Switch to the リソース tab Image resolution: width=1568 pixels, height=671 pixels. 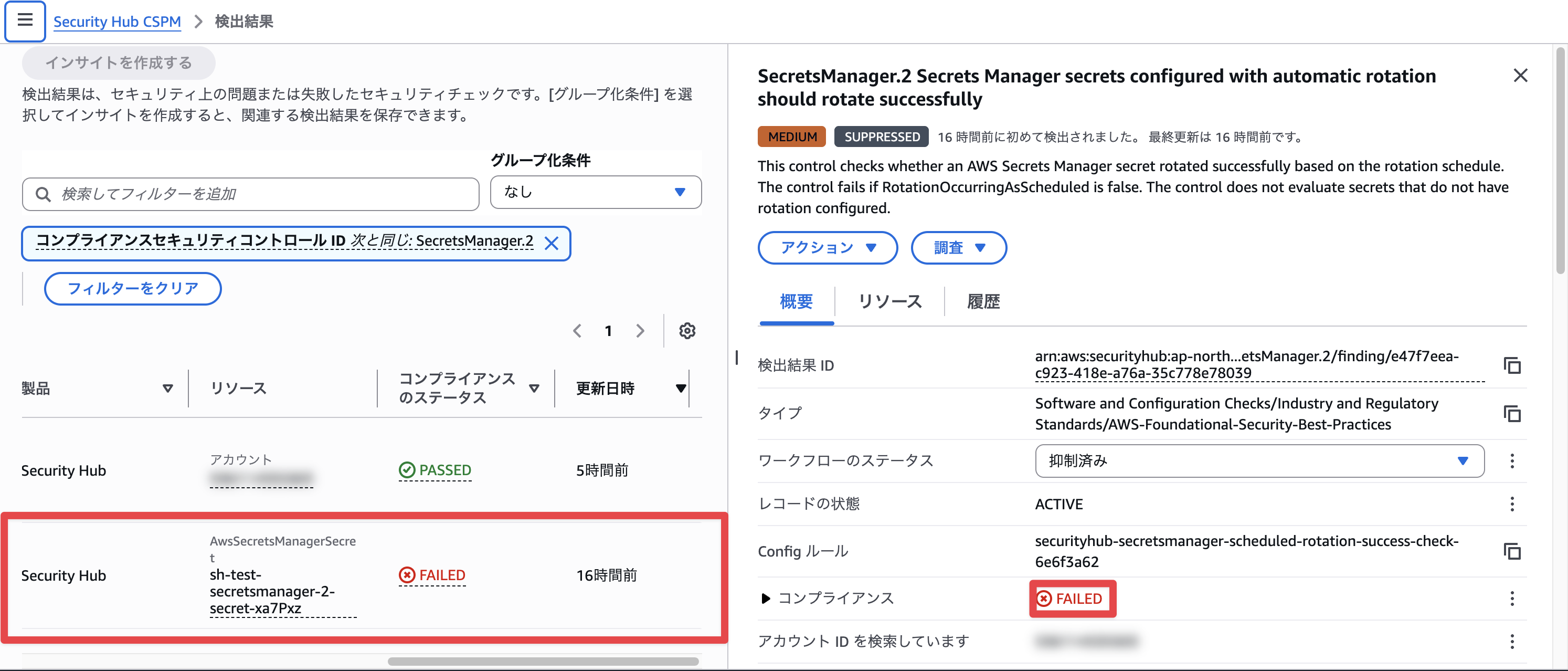tap(889, 301)
